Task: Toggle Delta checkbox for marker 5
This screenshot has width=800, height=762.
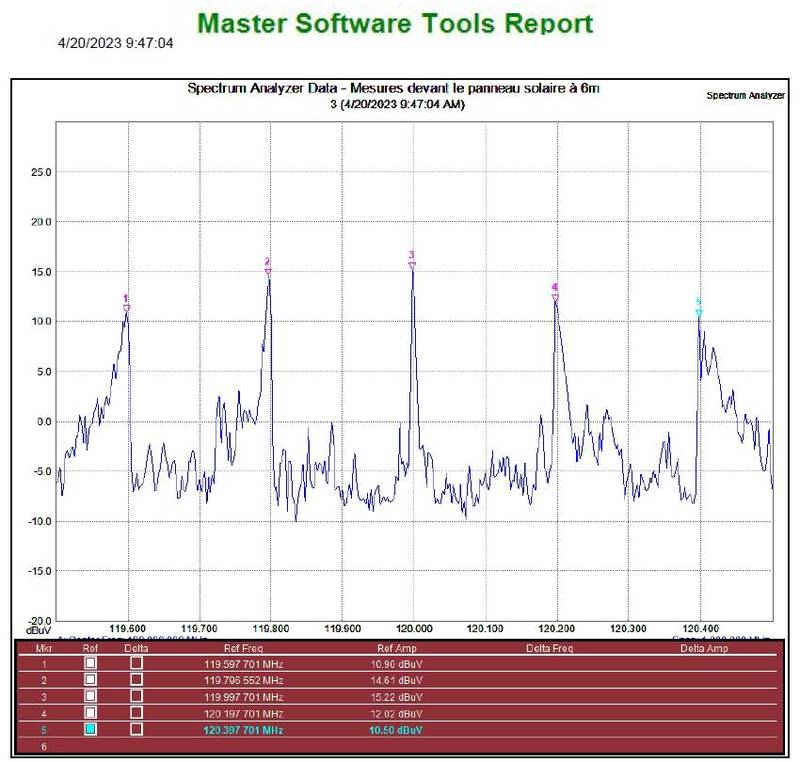Action: 136,731
